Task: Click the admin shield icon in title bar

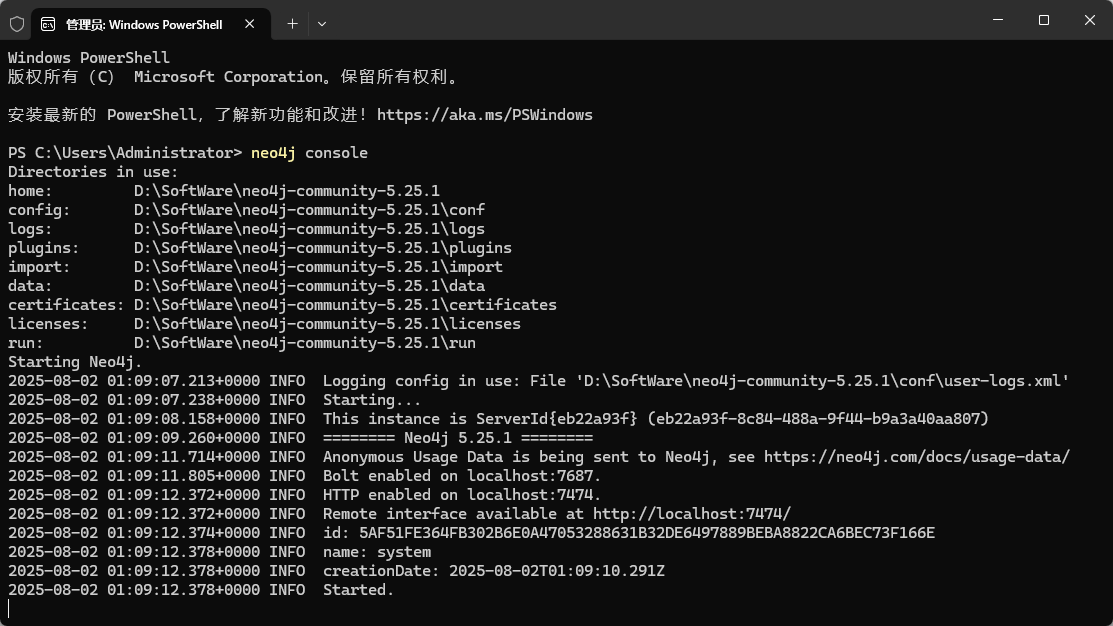Action: pos(17,24)
